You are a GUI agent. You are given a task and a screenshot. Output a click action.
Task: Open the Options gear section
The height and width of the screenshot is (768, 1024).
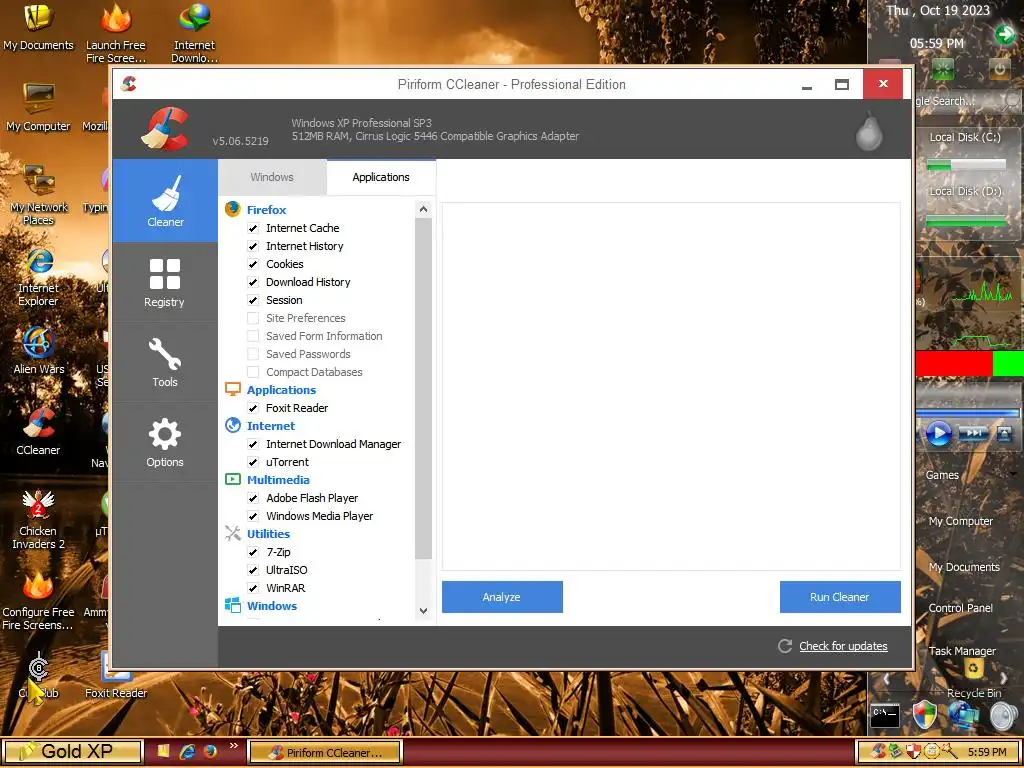[165, 443]
